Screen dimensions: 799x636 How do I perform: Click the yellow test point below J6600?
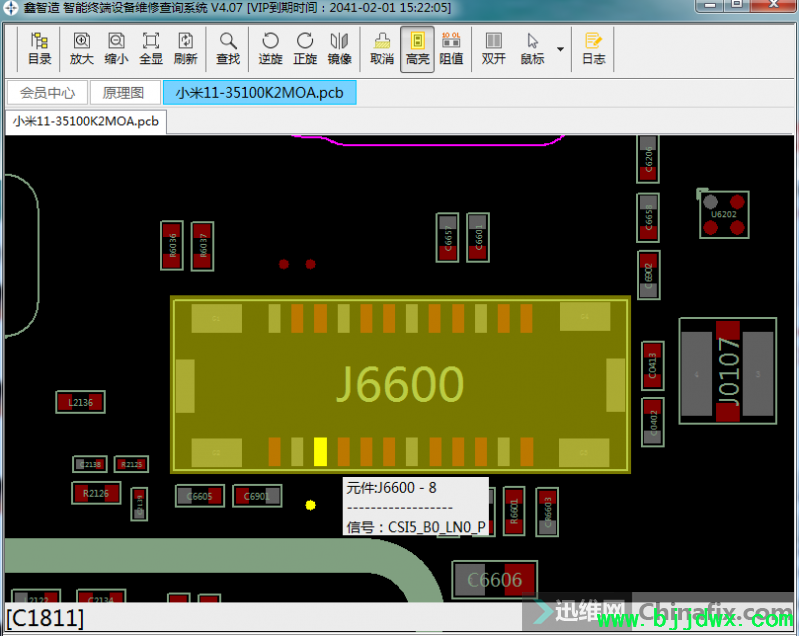(x=310, y=505)
